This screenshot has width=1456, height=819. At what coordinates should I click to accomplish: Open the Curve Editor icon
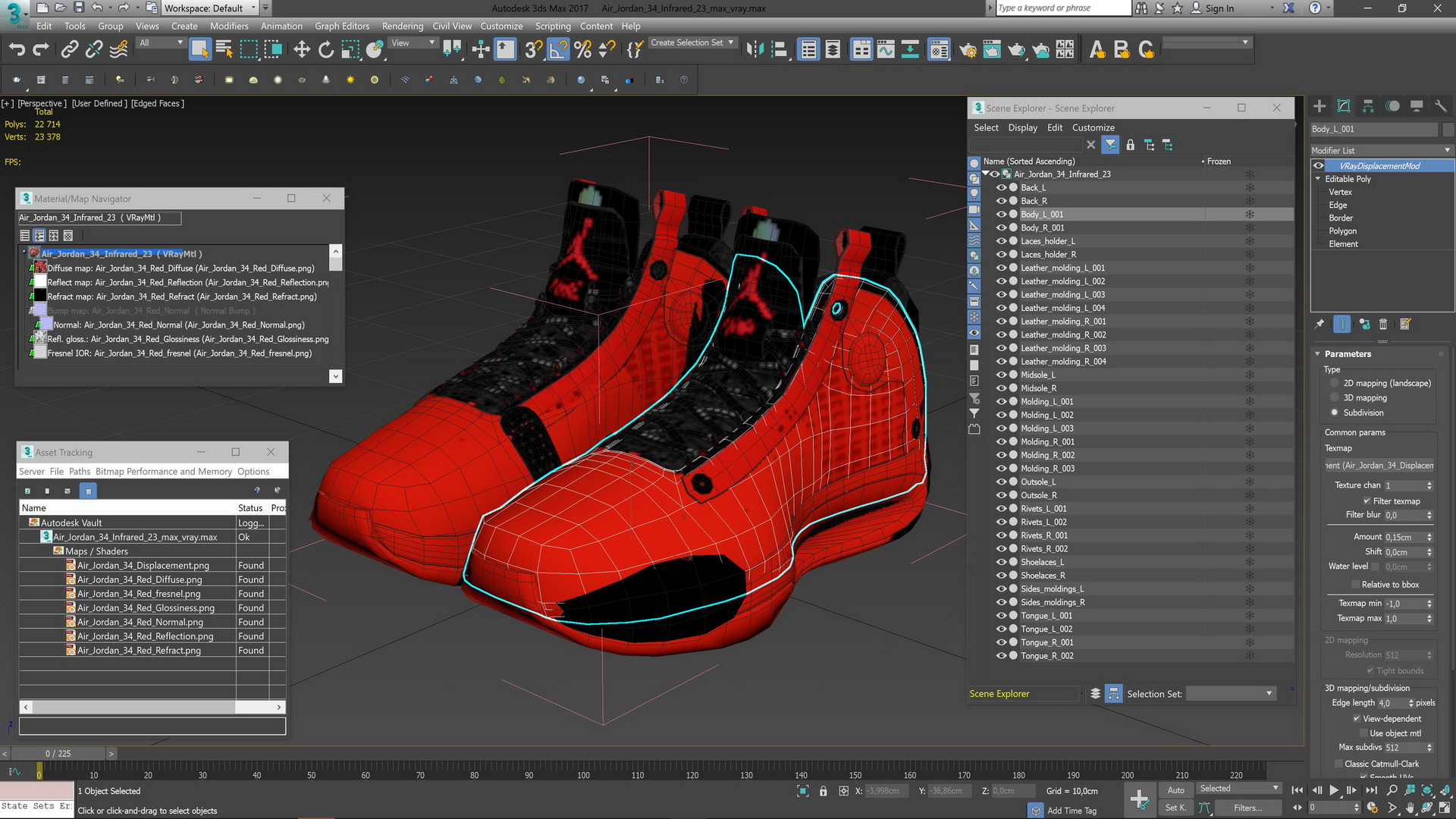click(x=886, y=50)
